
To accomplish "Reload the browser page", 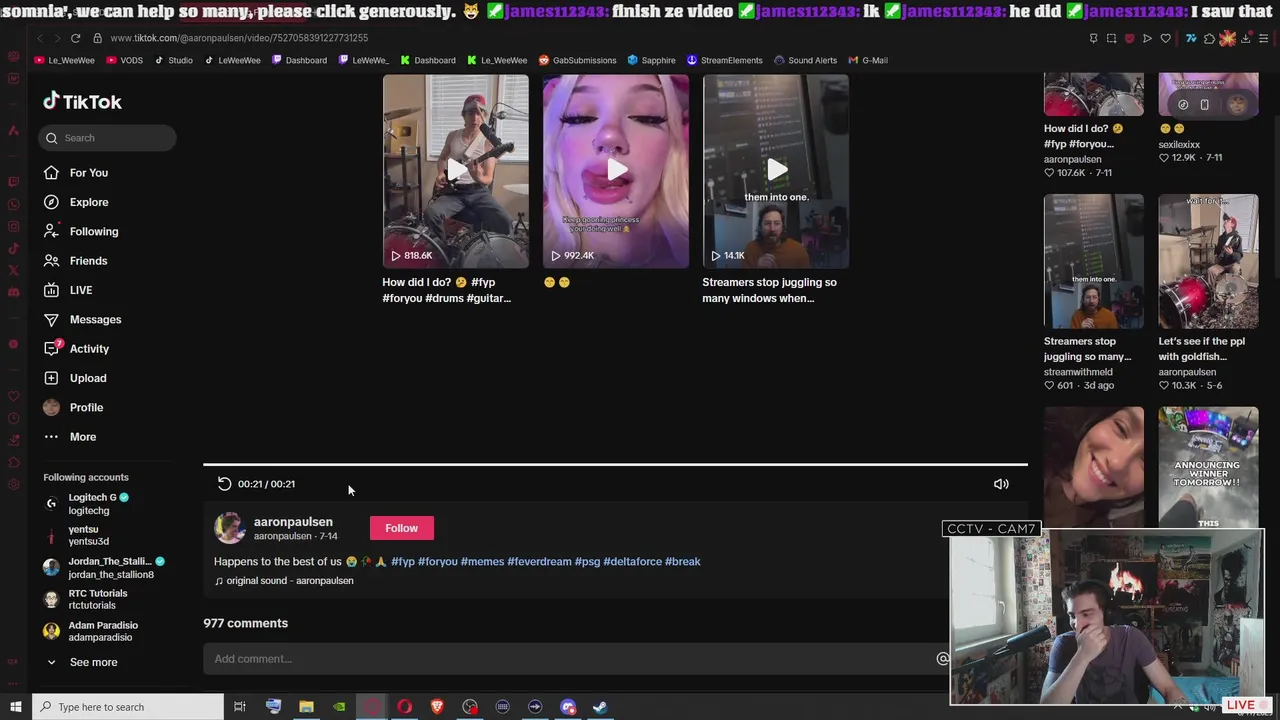I will (x=75, y=38).
